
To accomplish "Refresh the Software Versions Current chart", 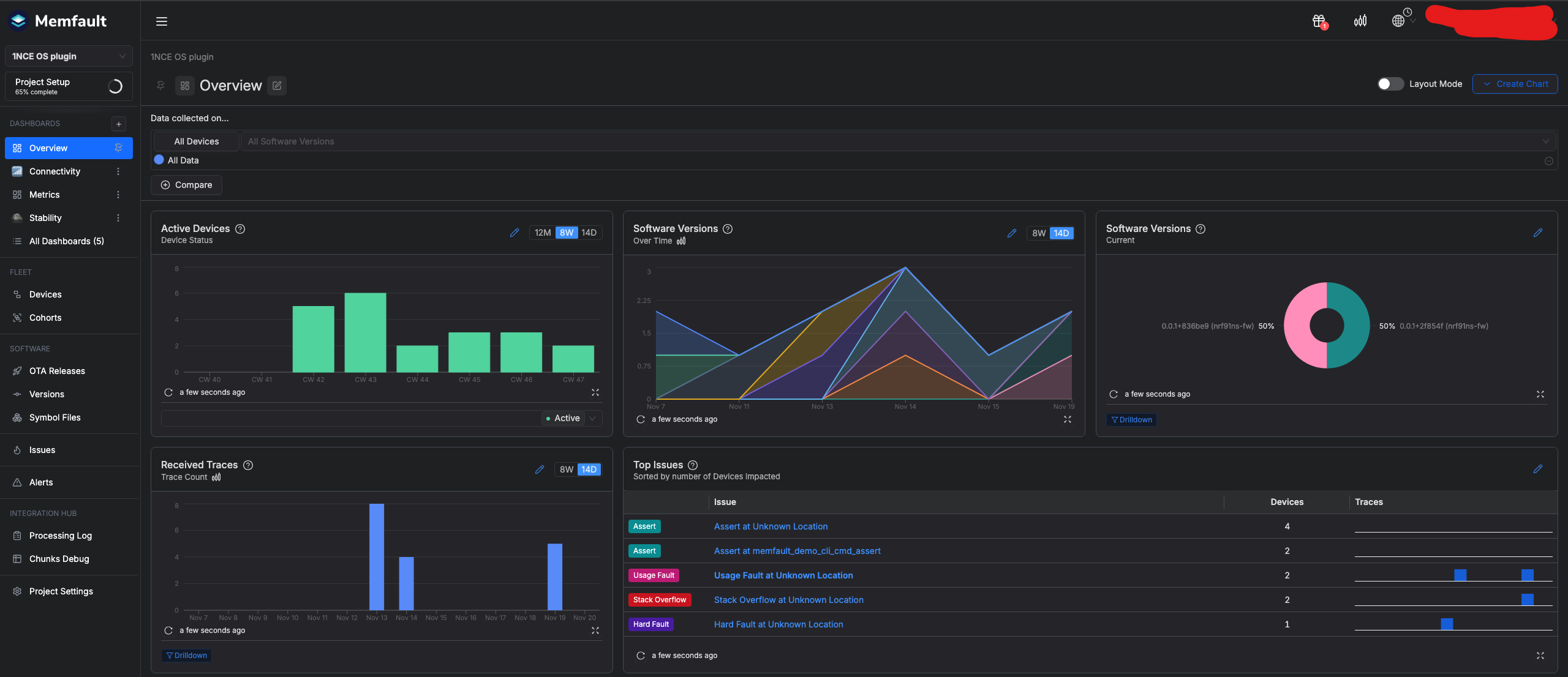I will click(1114, 394).
